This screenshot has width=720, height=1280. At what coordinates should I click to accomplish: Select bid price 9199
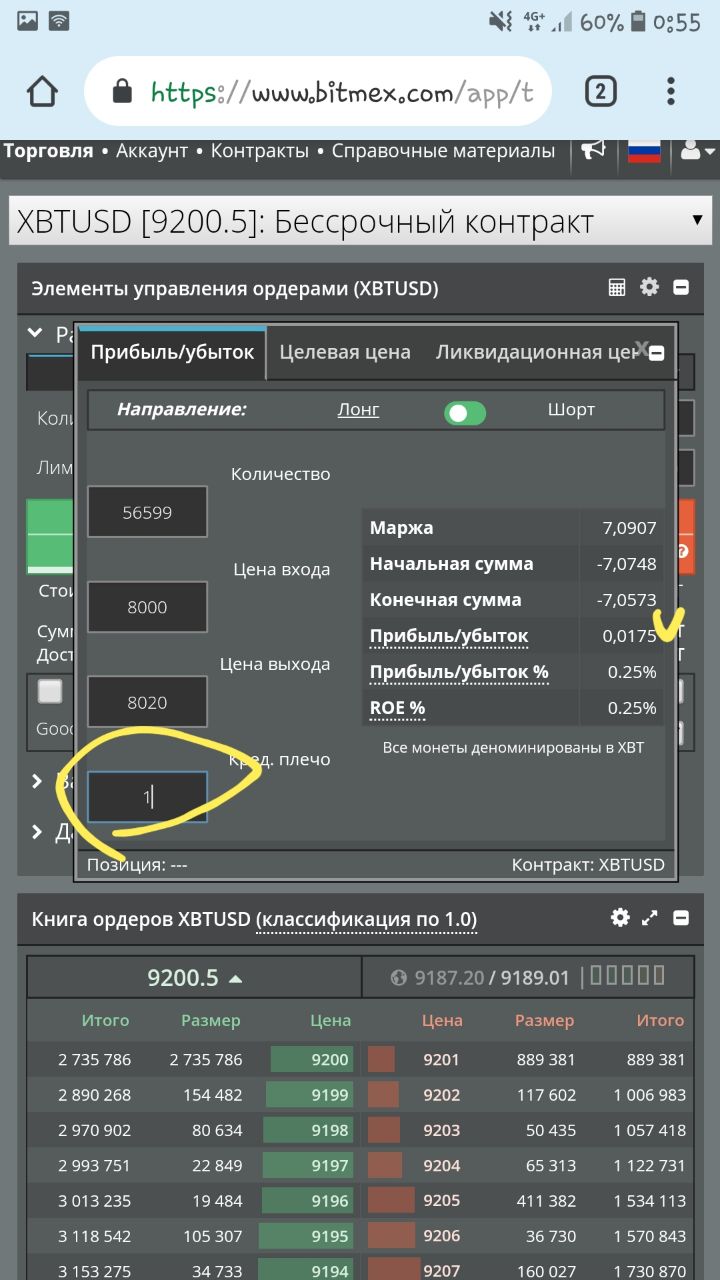331,1095
